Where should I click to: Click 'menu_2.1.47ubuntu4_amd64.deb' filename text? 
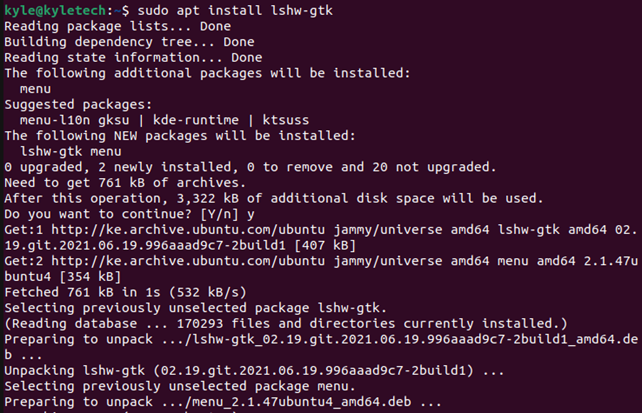point(302,402)
